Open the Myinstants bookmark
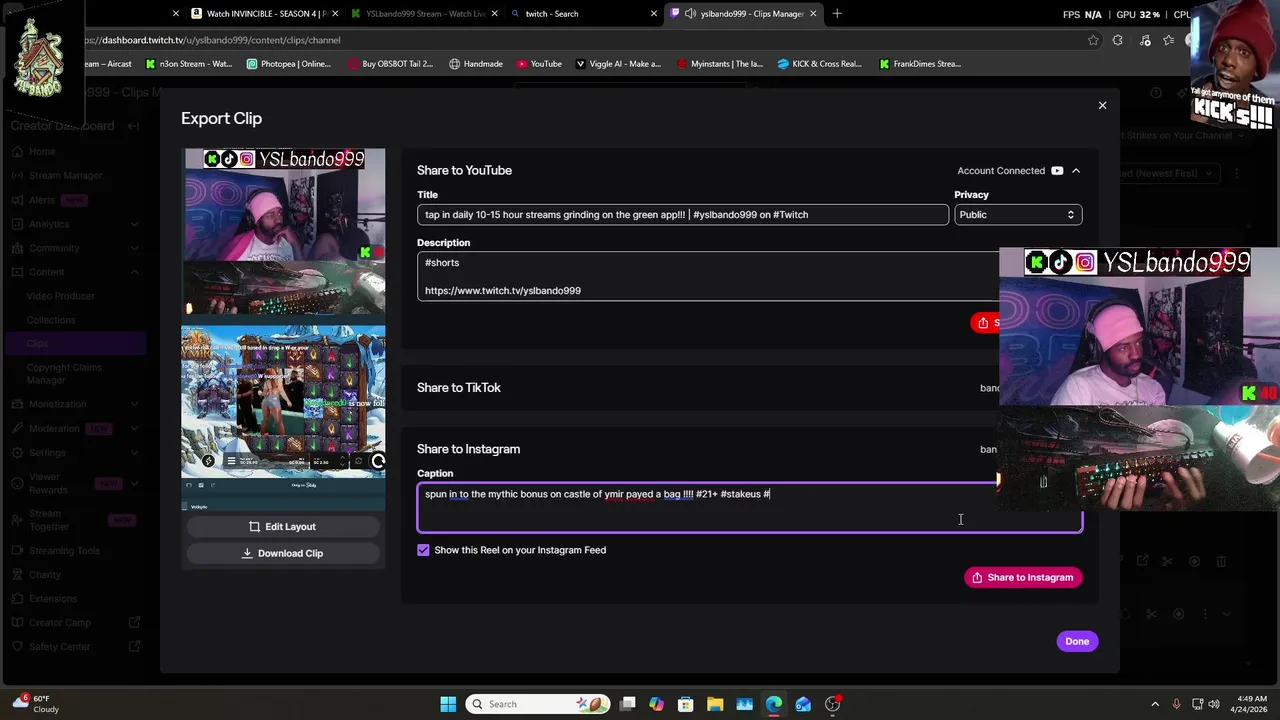1280x720 pixels. [x=720, y=64]
